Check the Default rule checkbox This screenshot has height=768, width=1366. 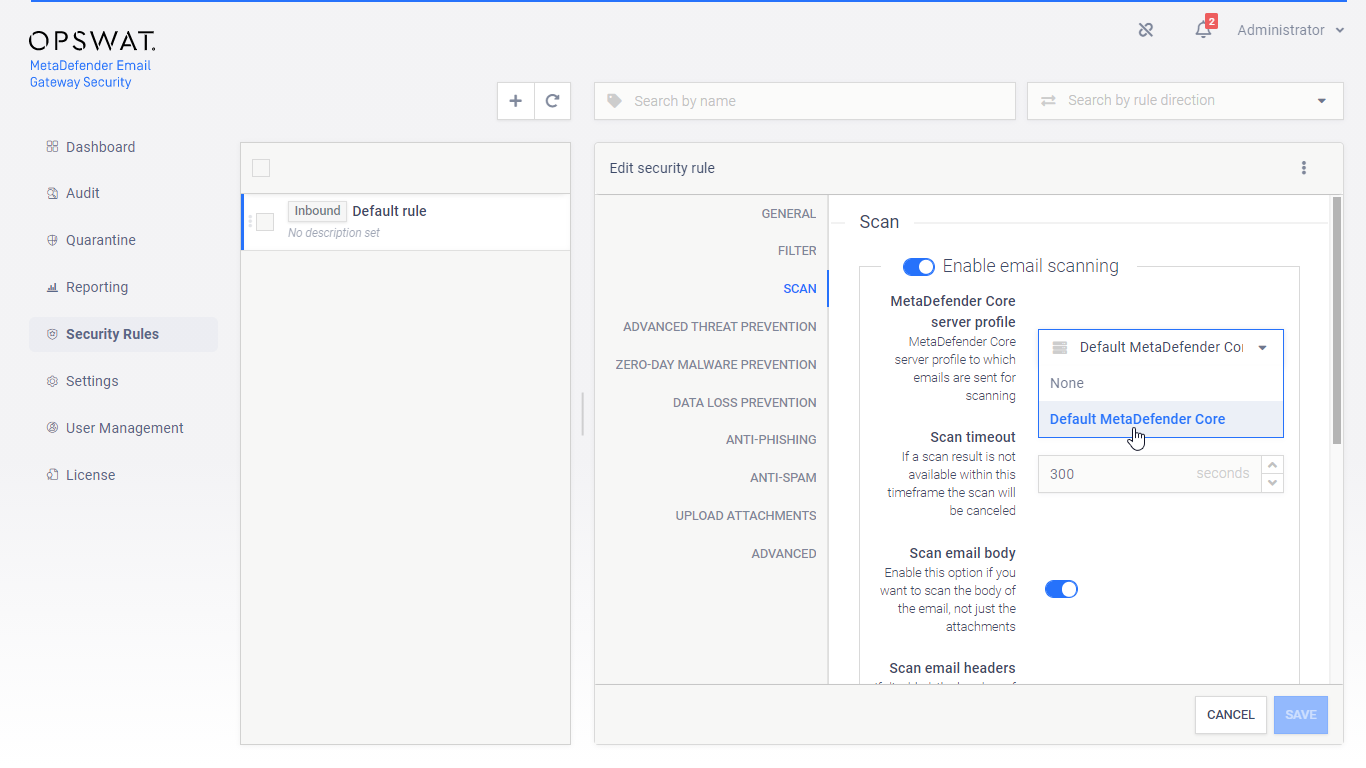pos(265,222)
